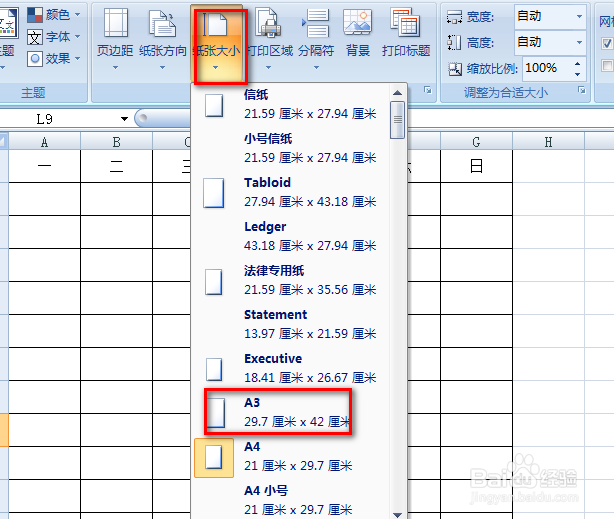Click the 法律专用纸 paper thumbnail icon
This screenshot has width=614, height=519.
(214, 282)
